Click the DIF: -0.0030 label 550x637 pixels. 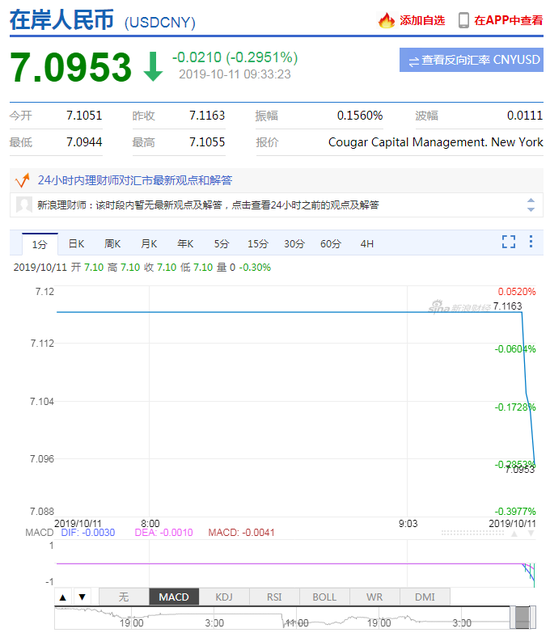coord(88,533)
